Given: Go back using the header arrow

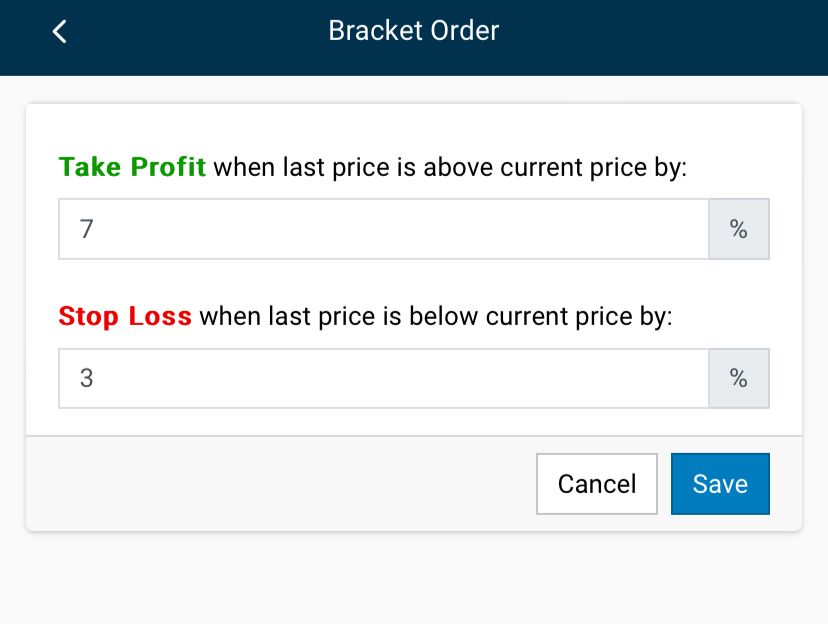Looking at the screenshot, I should [x=60, y=32].
